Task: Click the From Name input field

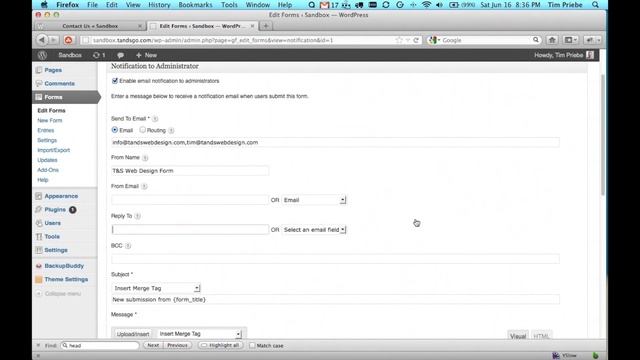Action: (190, 171)
